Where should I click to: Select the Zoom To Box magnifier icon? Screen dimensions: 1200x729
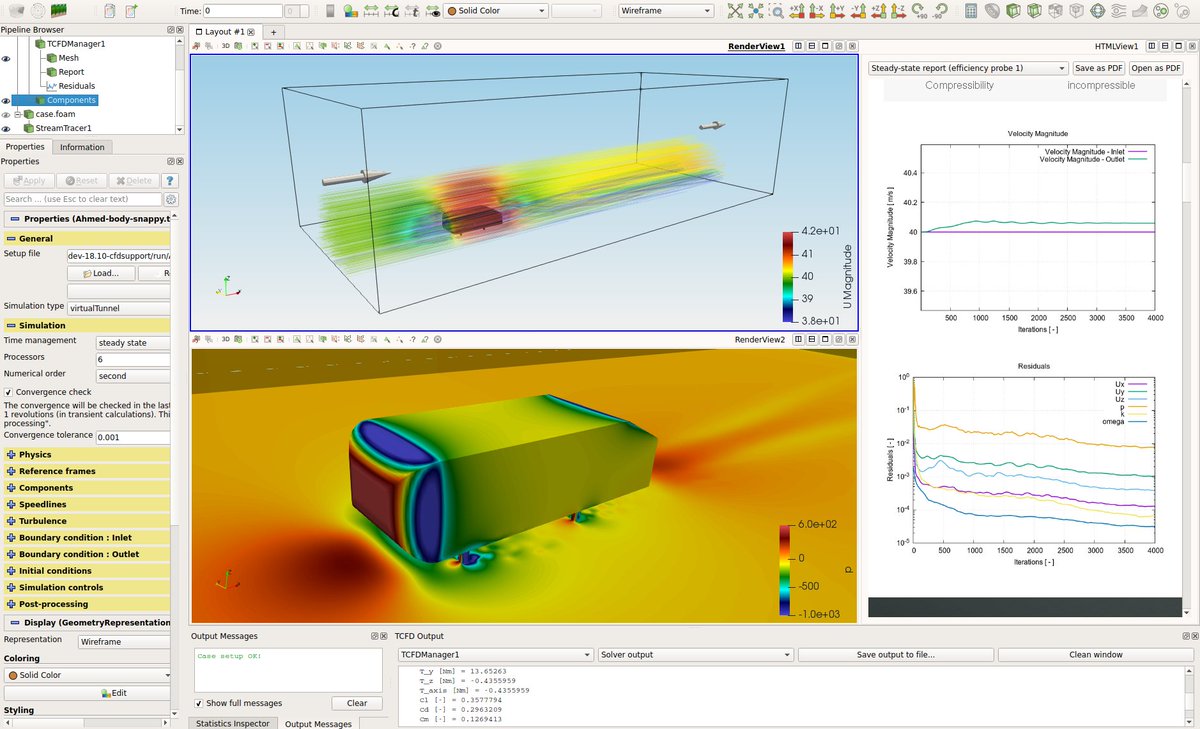pyautogui.click(x=777, y=11)
